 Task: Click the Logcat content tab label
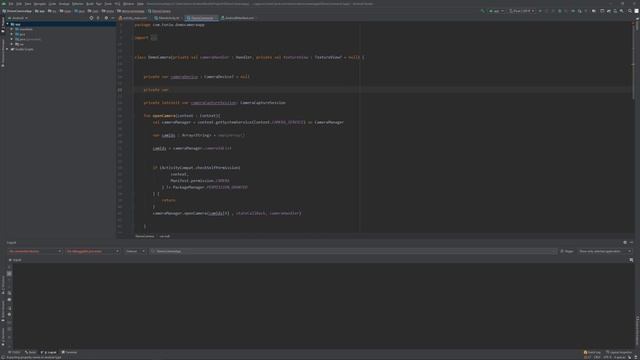click(16, 260)
